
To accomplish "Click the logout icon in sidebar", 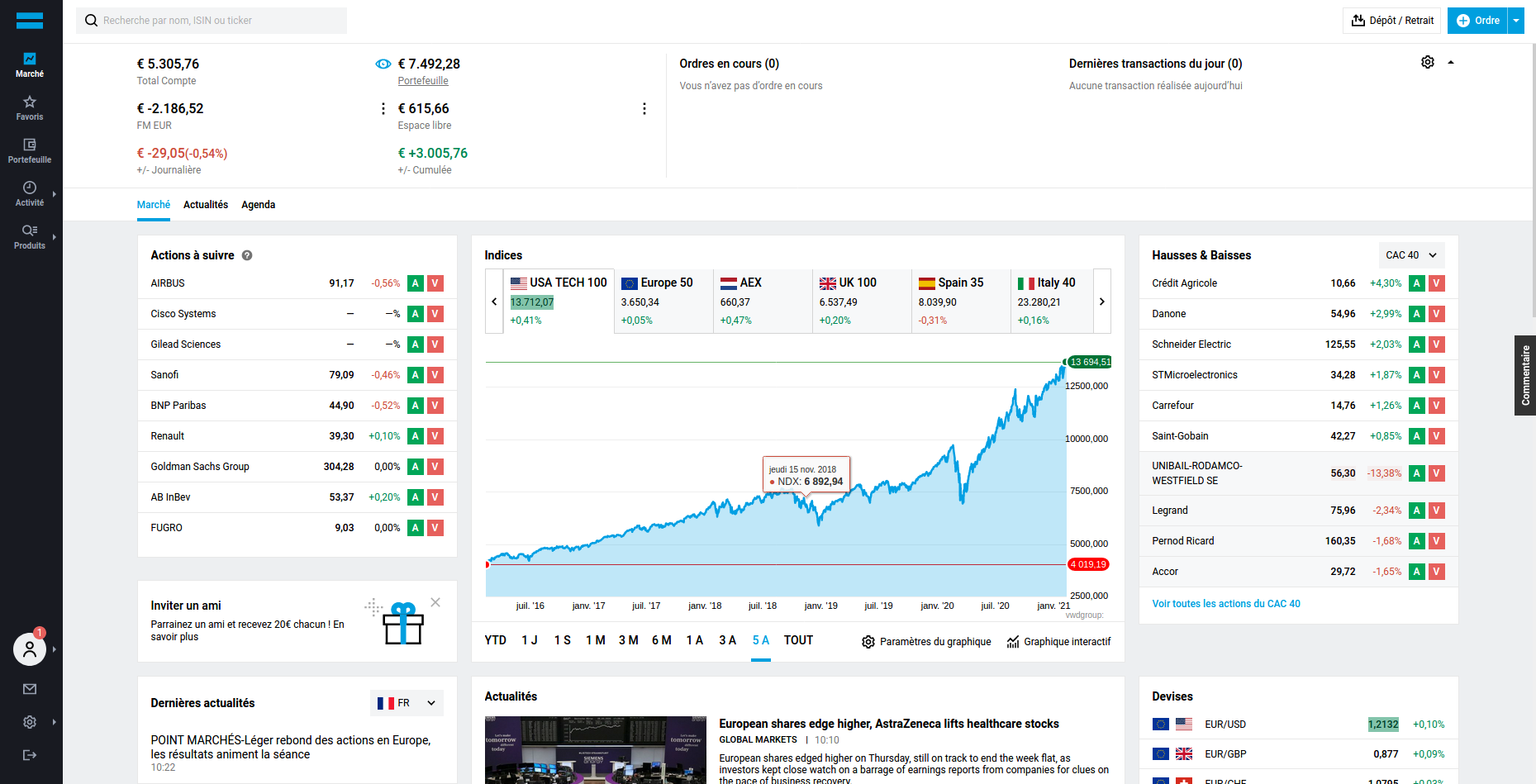I will pyautogui.click(x=30, y=755).
